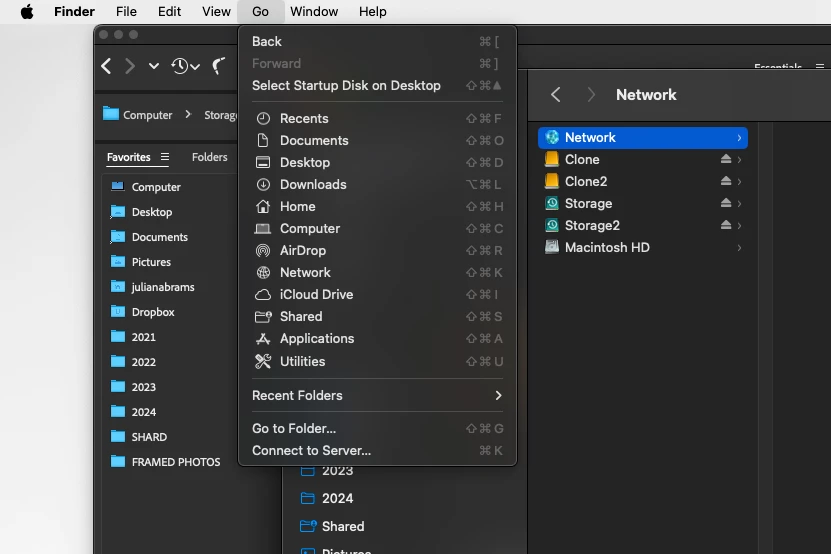Expand the Network row chevron
This screenshot has width=831, height=554.
(739, 138)
